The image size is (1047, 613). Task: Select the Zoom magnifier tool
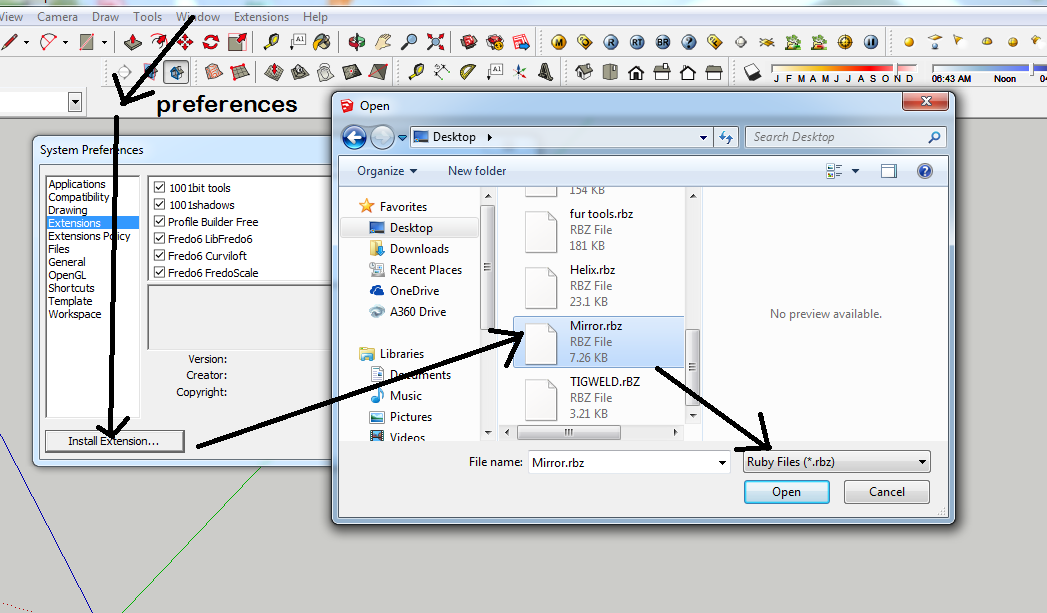tap(409, 43)
